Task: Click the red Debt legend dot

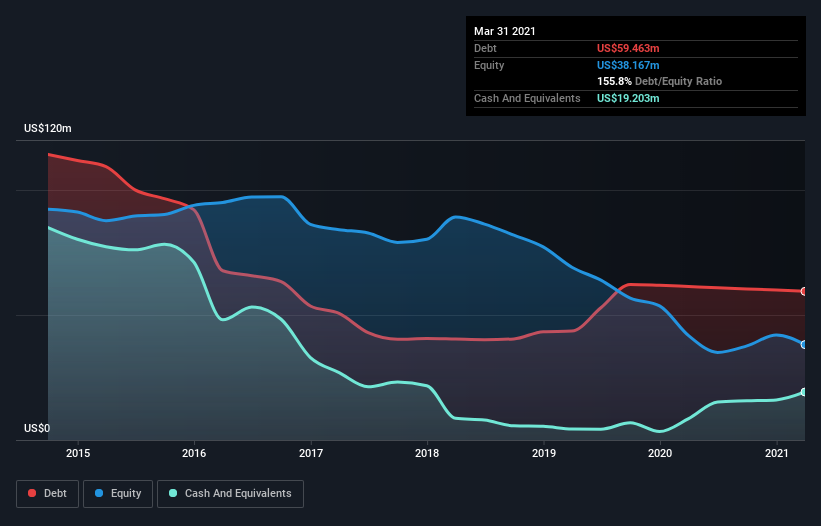Action: 32,493
